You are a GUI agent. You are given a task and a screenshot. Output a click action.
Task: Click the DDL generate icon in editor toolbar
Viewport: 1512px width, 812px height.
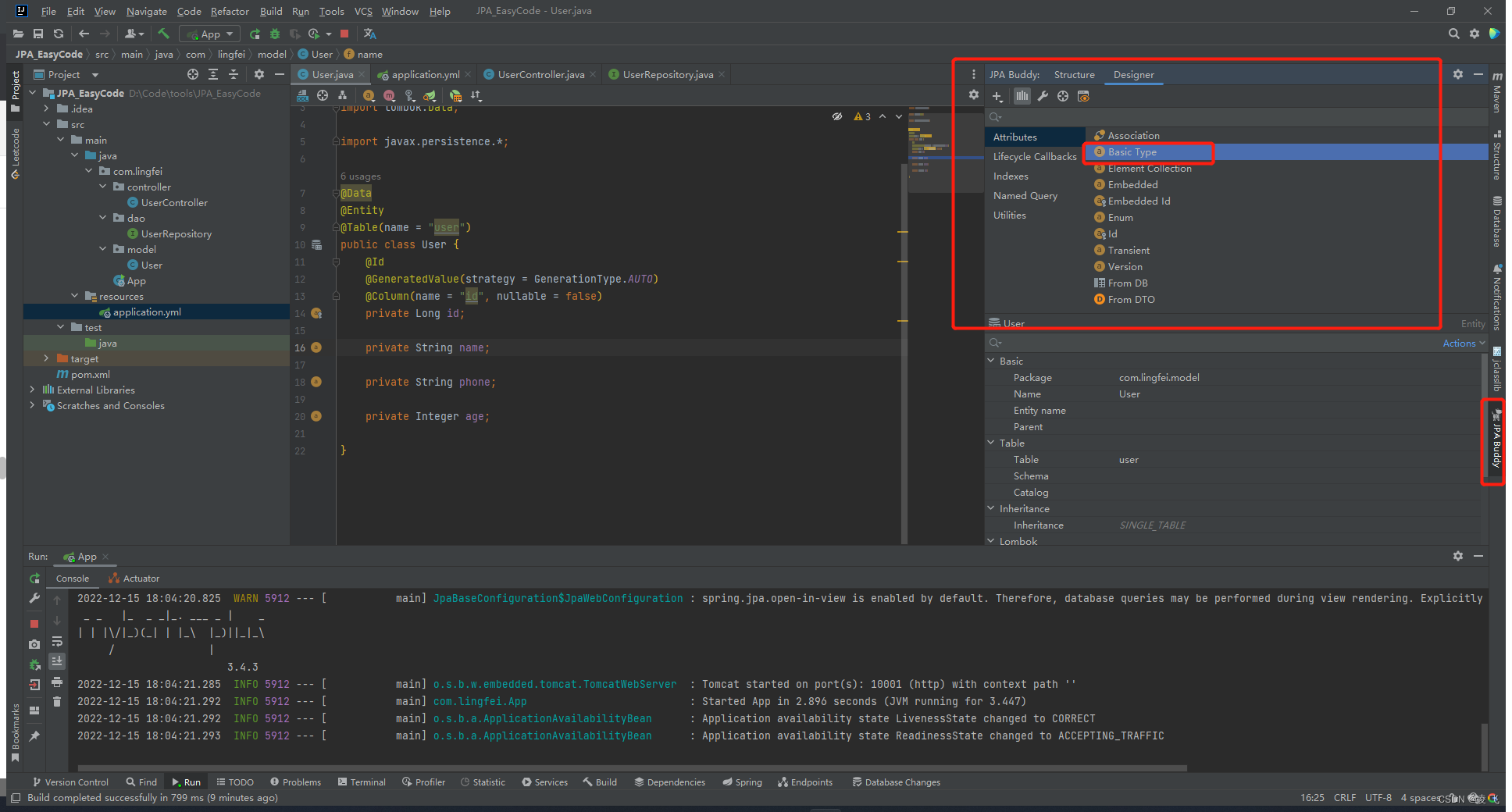click(x=303, y=95)
